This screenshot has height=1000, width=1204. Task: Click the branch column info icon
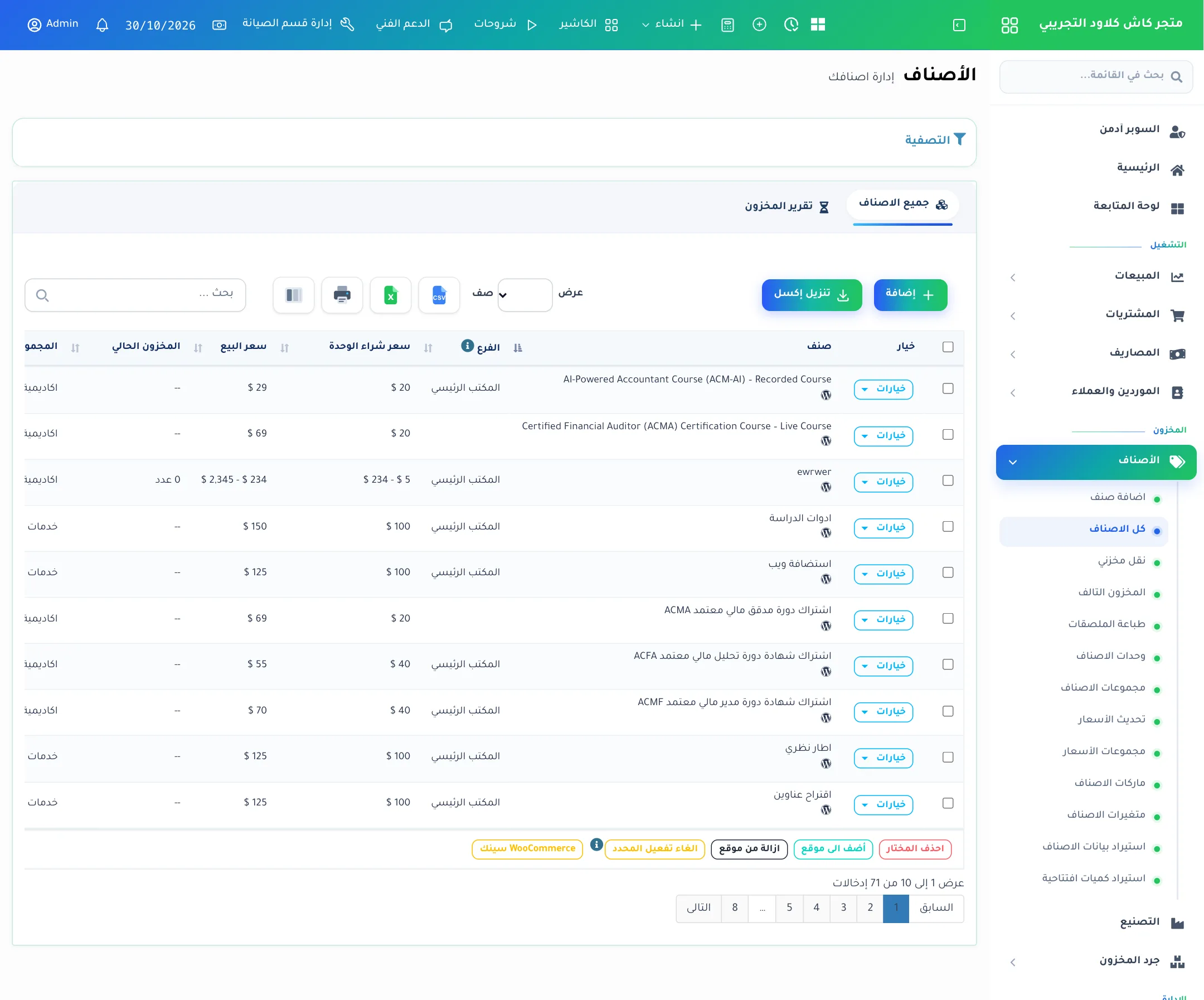[467, 346]
